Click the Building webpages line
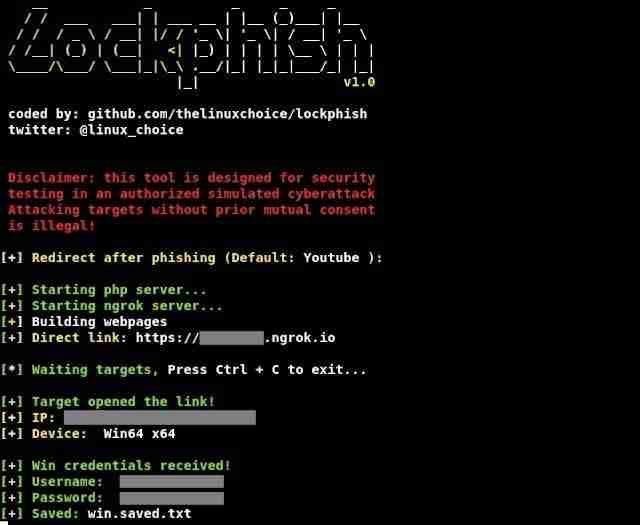640x525 pixels. click(84, 322)
